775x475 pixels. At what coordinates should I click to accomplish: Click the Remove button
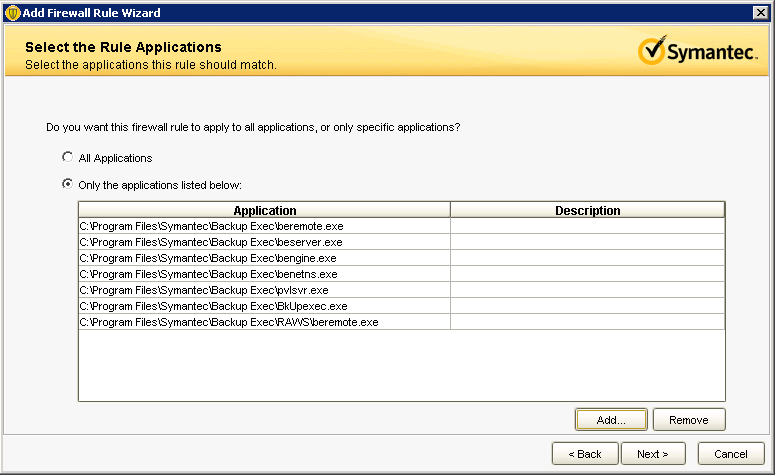[x=689, y=420]
